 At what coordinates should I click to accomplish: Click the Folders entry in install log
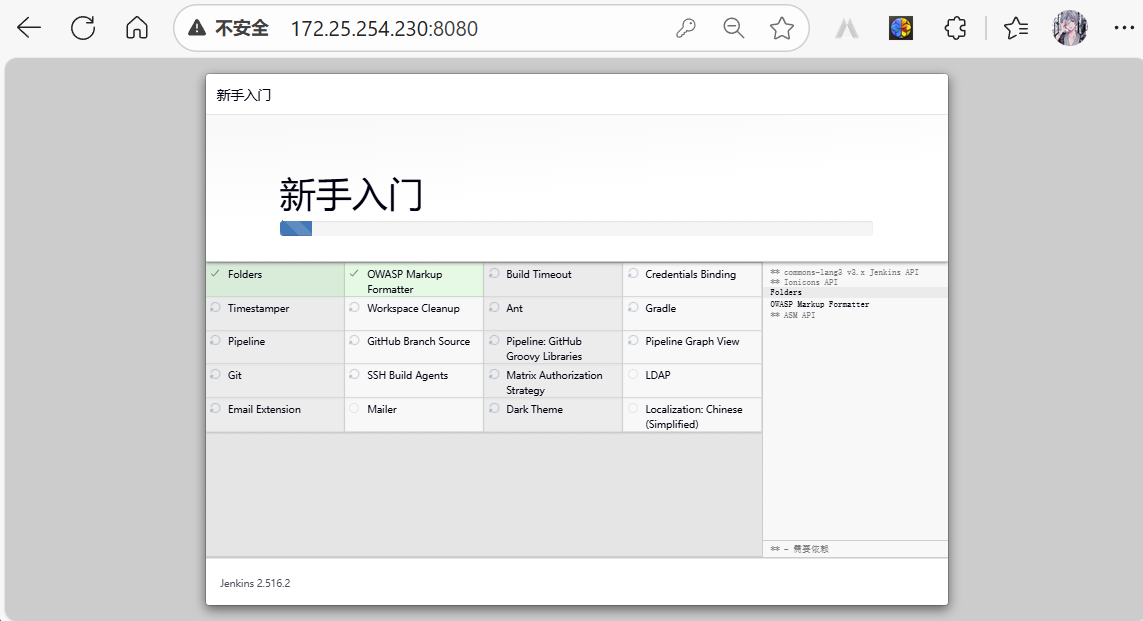click(x=786, y=292)
